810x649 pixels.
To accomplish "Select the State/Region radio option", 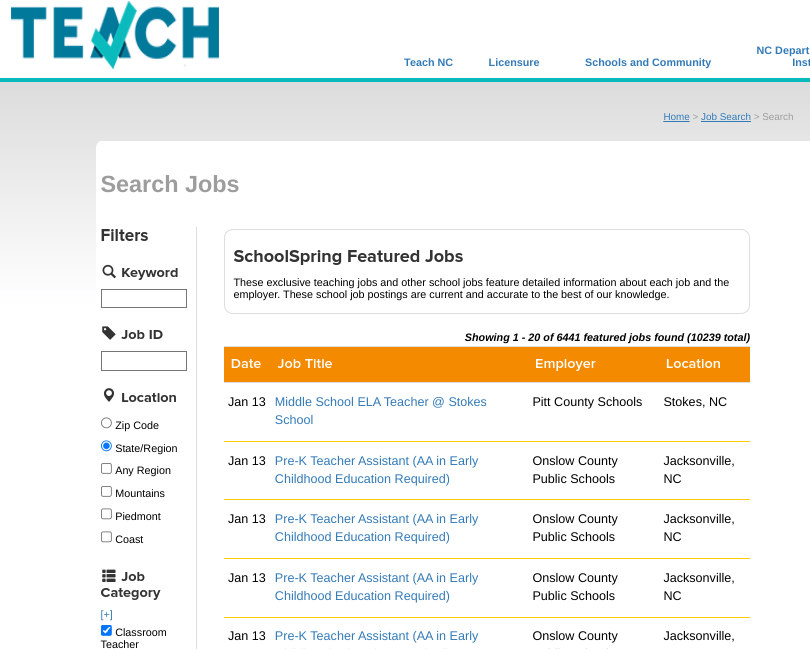I will pos(106,447).
